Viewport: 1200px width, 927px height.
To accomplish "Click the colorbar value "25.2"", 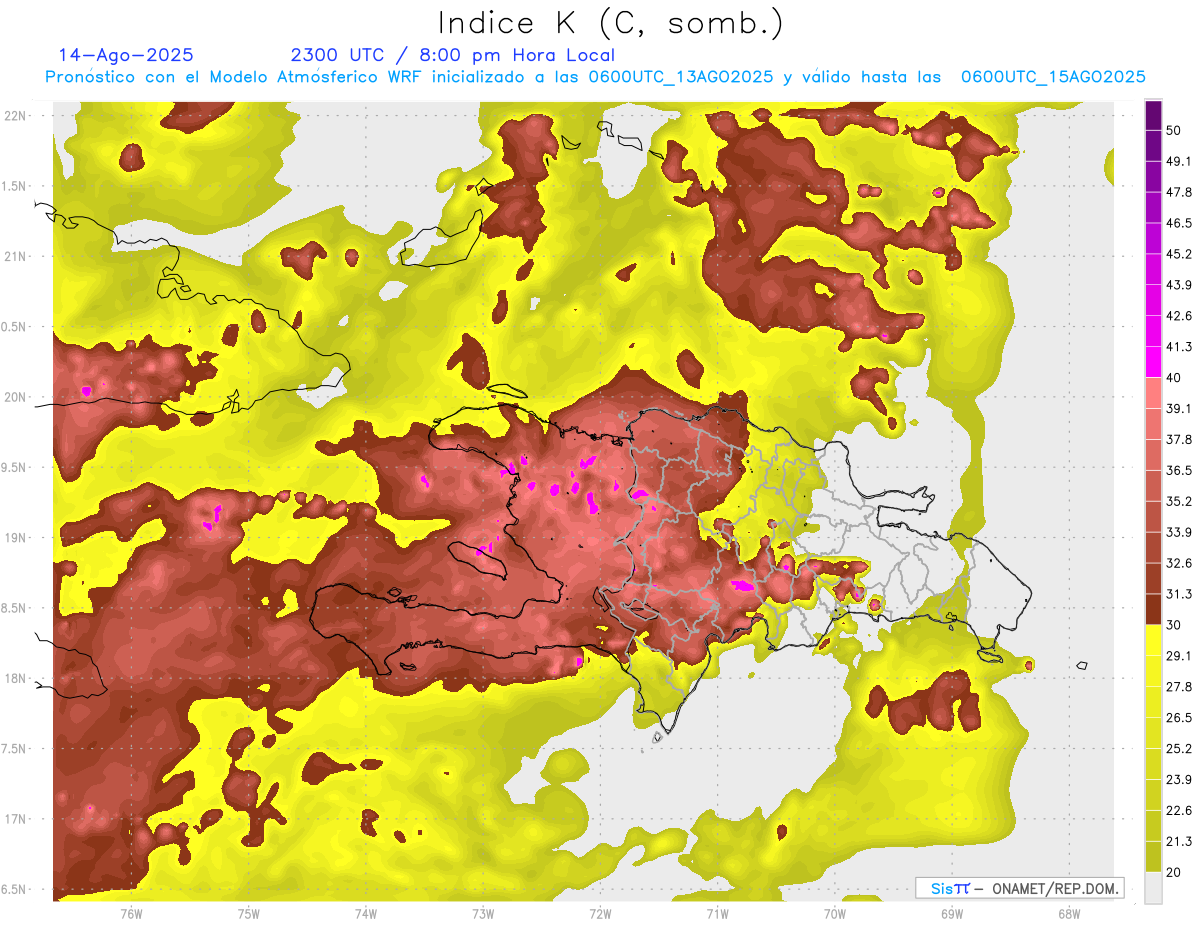I will click(1178, 750).
